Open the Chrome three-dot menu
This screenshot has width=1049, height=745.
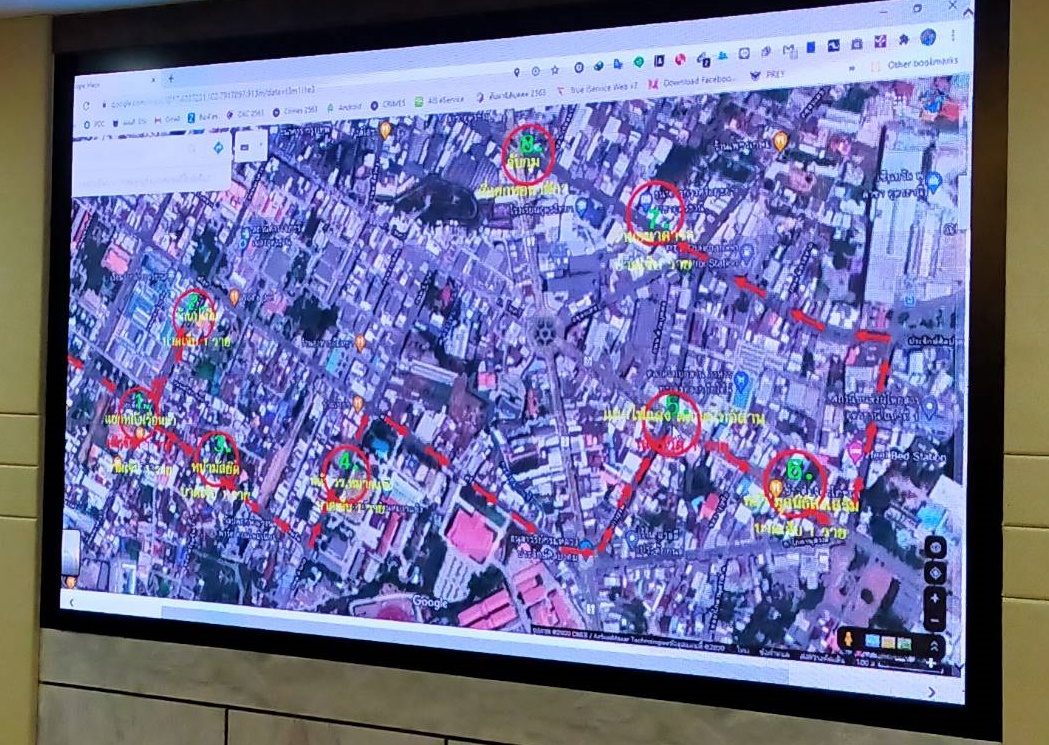(x=953, y=35)
